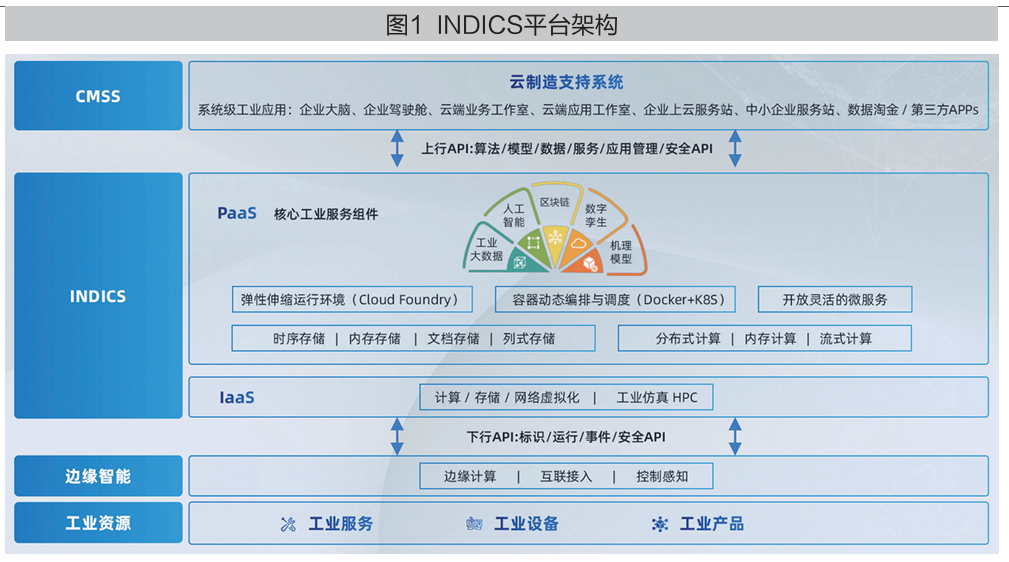Select the INDICS layer block
The width and height of the screenshot is (1009, 562).
tap(98, 296)
